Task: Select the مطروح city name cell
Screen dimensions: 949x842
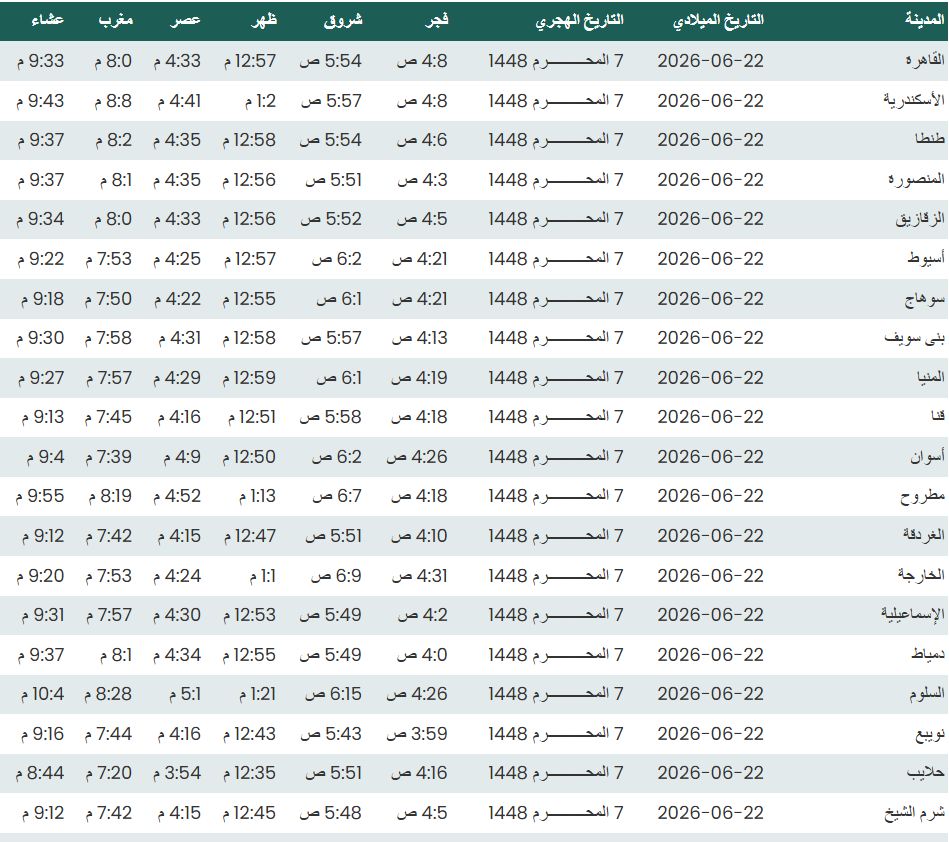Action: tap(922, 496)
